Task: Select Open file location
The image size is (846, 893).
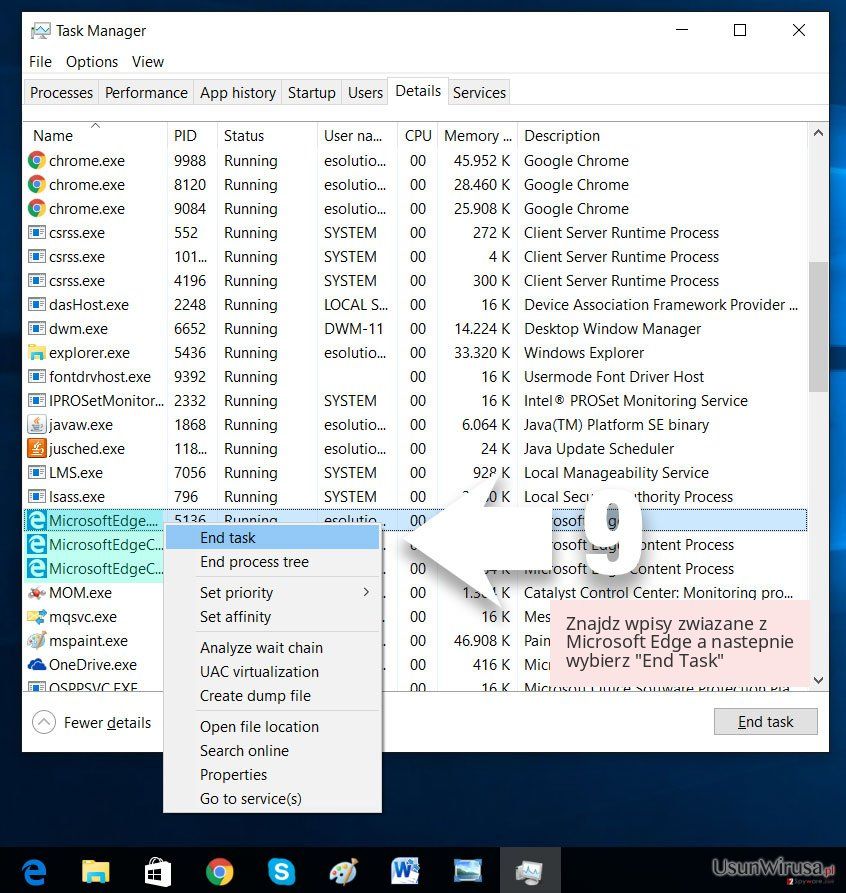Action: click(272, 727)
